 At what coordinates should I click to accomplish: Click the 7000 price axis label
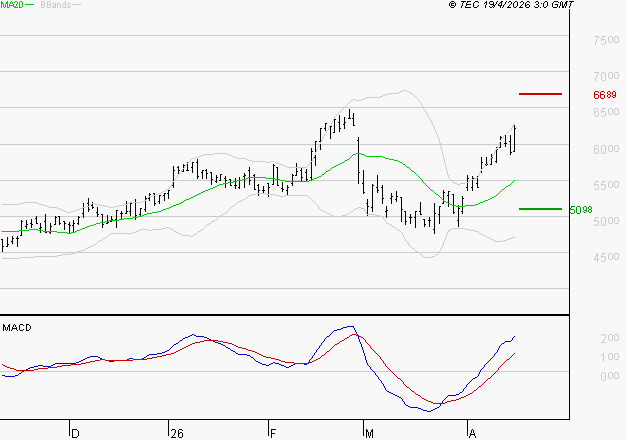click(606, 76)
